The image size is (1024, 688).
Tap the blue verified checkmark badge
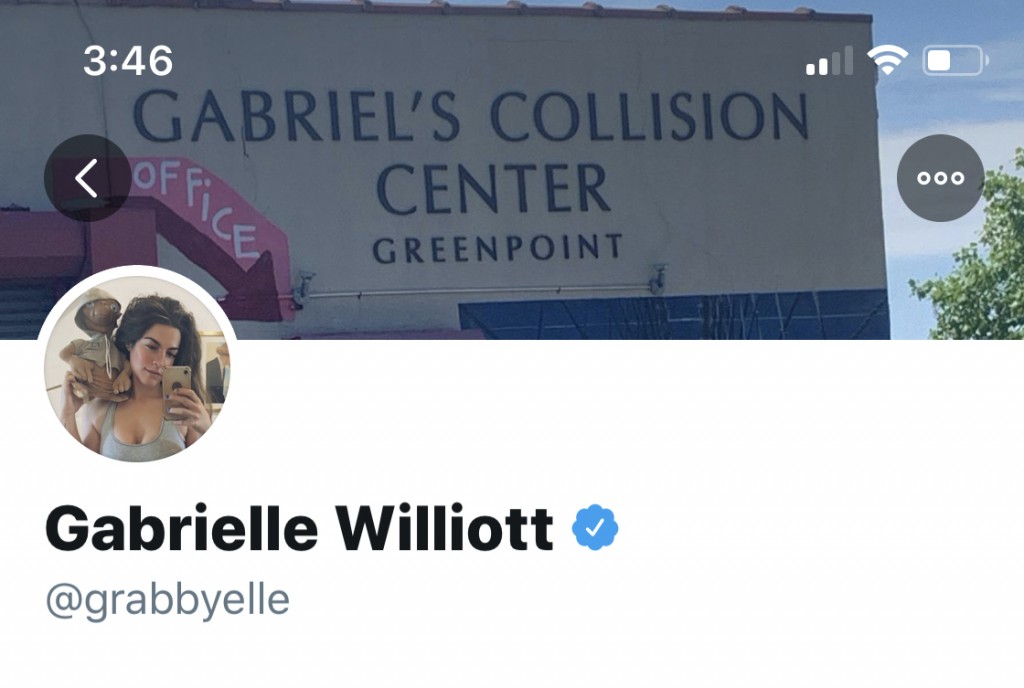595,527
